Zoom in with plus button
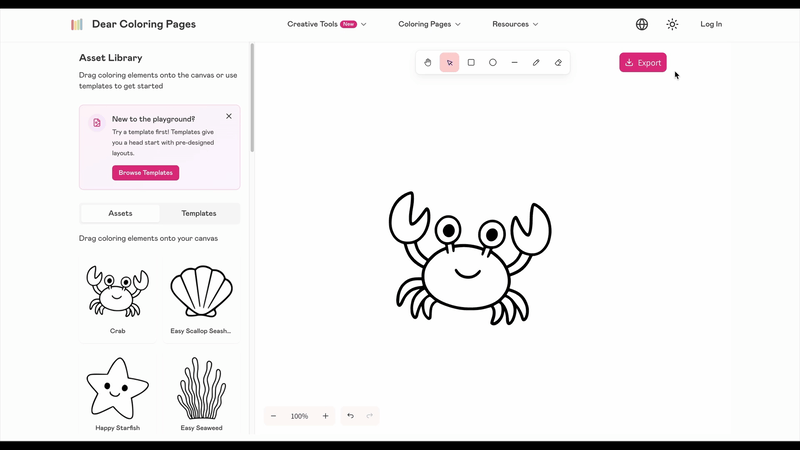Image resolution: width=800 pixels, height=450 pixels. [325, 416]
